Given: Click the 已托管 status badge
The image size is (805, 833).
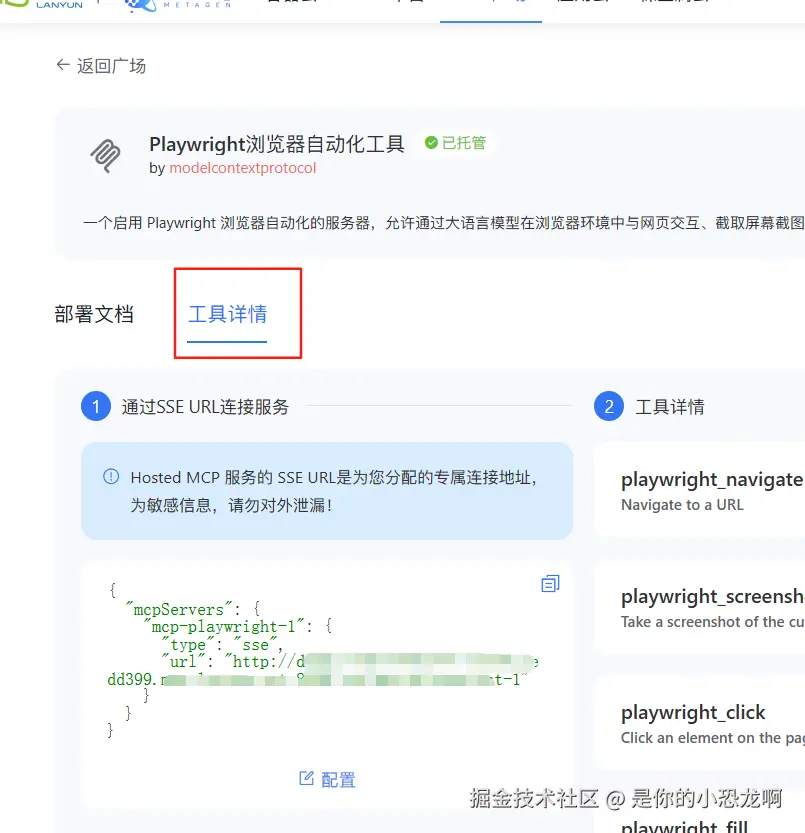Looking at the screenshot, I should click(455, 143).
